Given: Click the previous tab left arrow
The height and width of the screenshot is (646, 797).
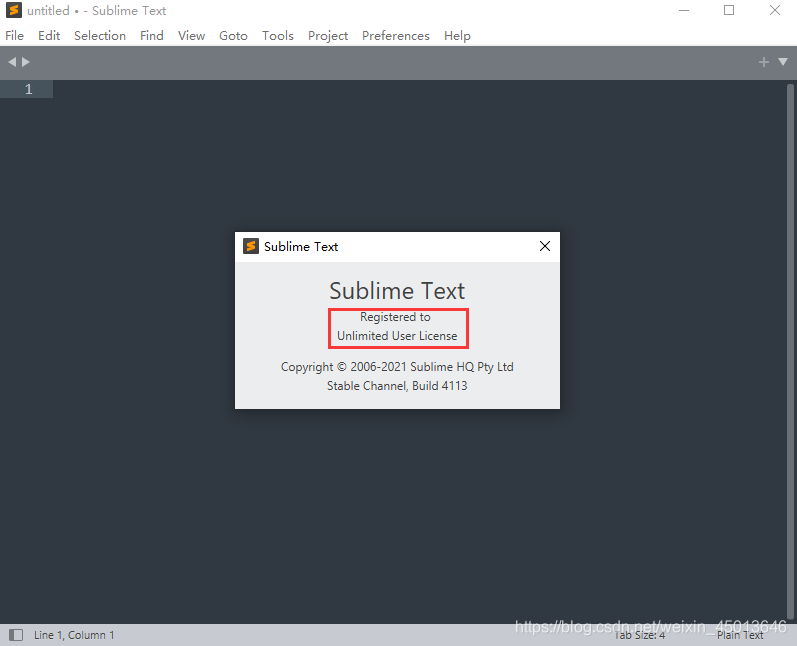Looking at the screenshot, I should [12, 62].
